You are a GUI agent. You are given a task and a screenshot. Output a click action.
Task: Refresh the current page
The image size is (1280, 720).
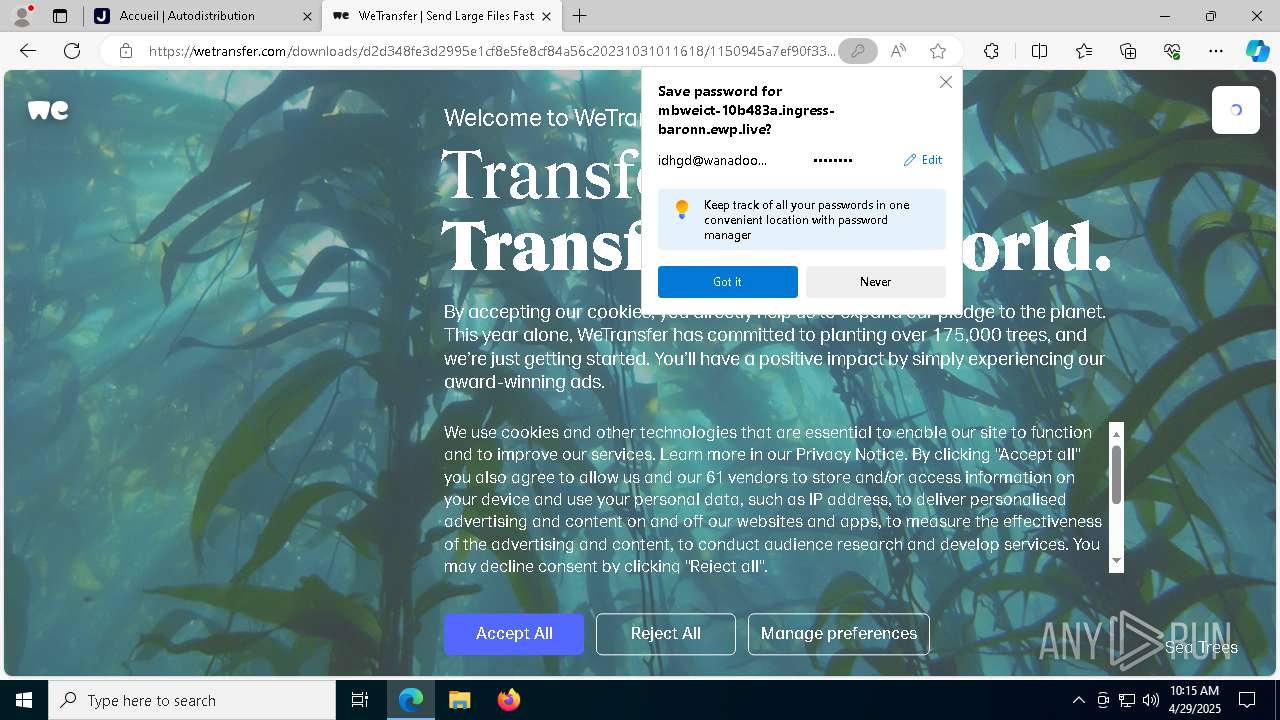tap(72, 51)
